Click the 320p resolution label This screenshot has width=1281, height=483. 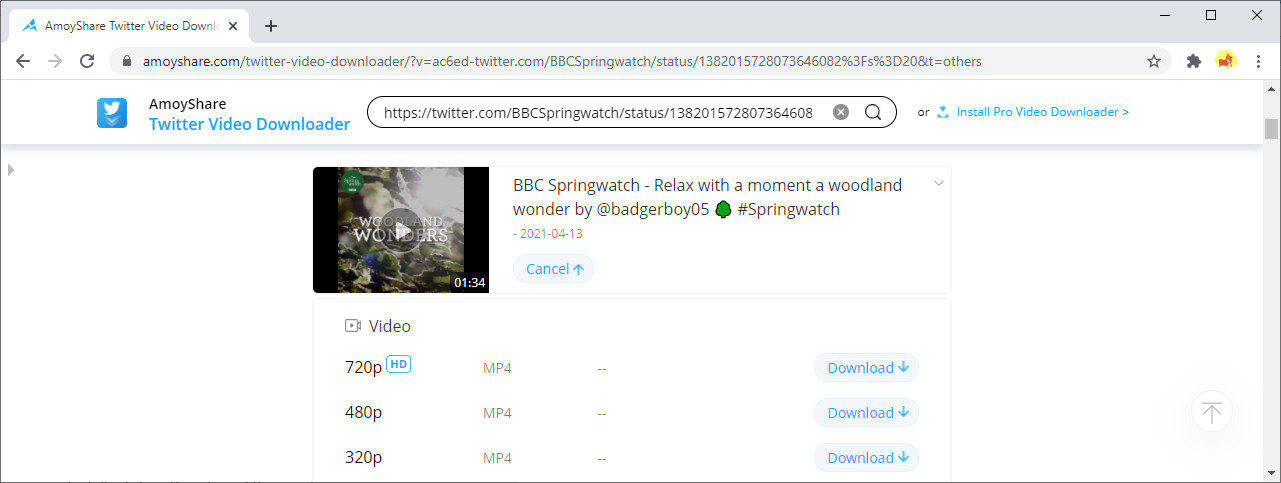(x=364, y=458)
